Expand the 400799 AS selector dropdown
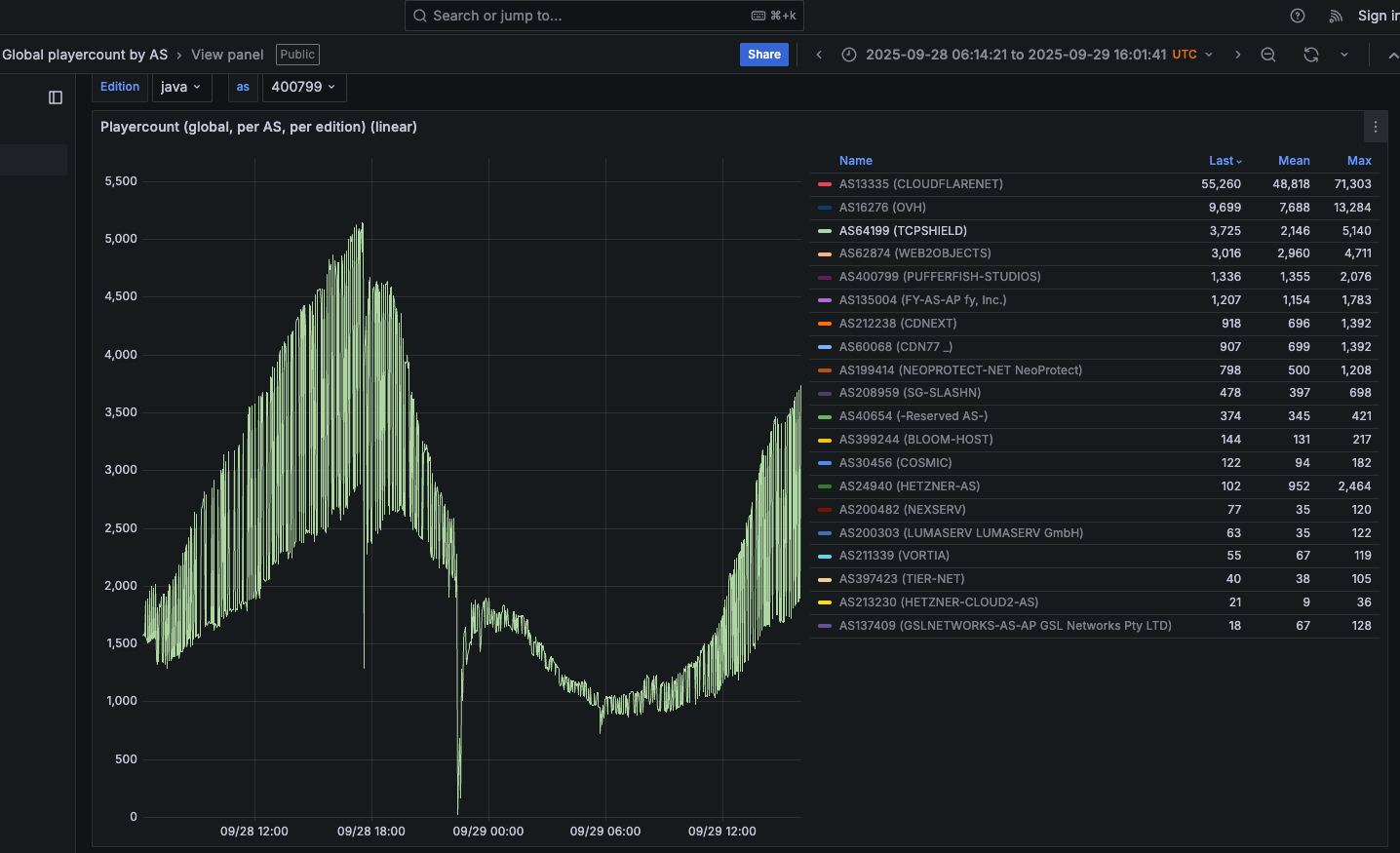The height and width of the screenshot is (853, 1400). click(x=303, y=87)
